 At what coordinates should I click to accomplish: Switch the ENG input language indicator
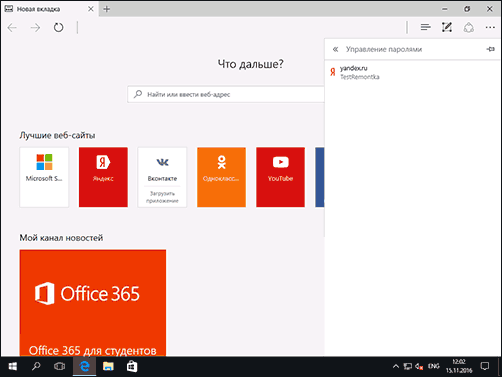(434, 366)
